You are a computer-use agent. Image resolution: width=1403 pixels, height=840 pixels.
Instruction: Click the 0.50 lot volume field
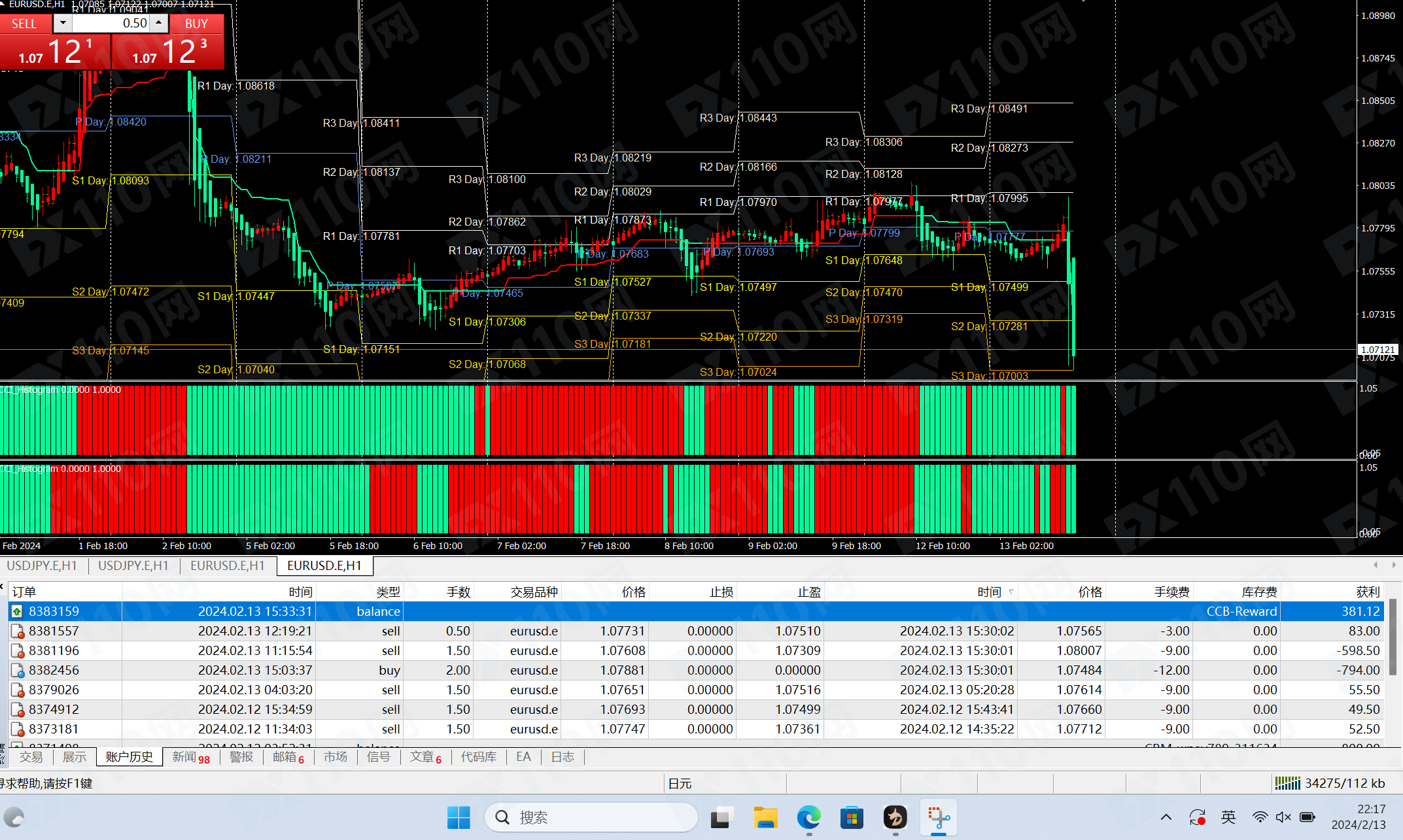tap(110, 24)
